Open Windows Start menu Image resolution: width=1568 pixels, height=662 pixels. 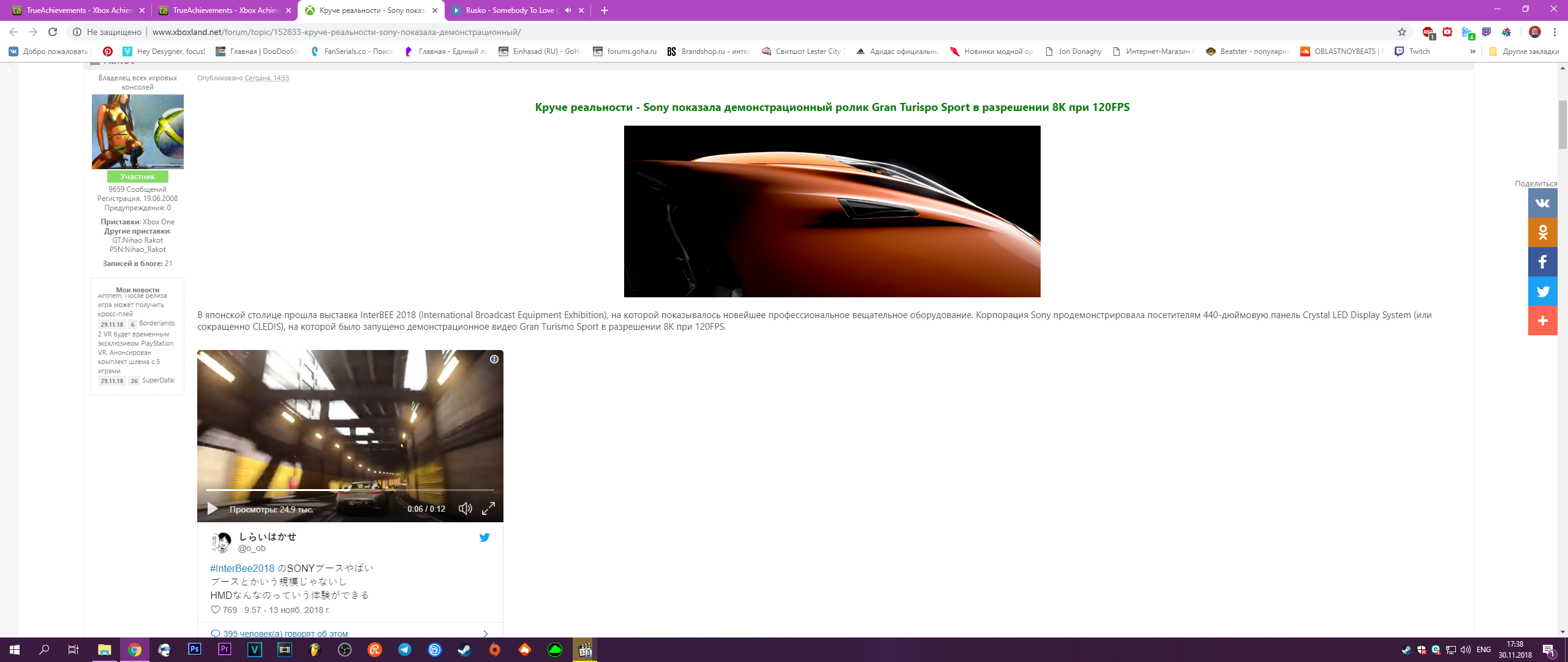pyautogui.click(x=15, y=650)
